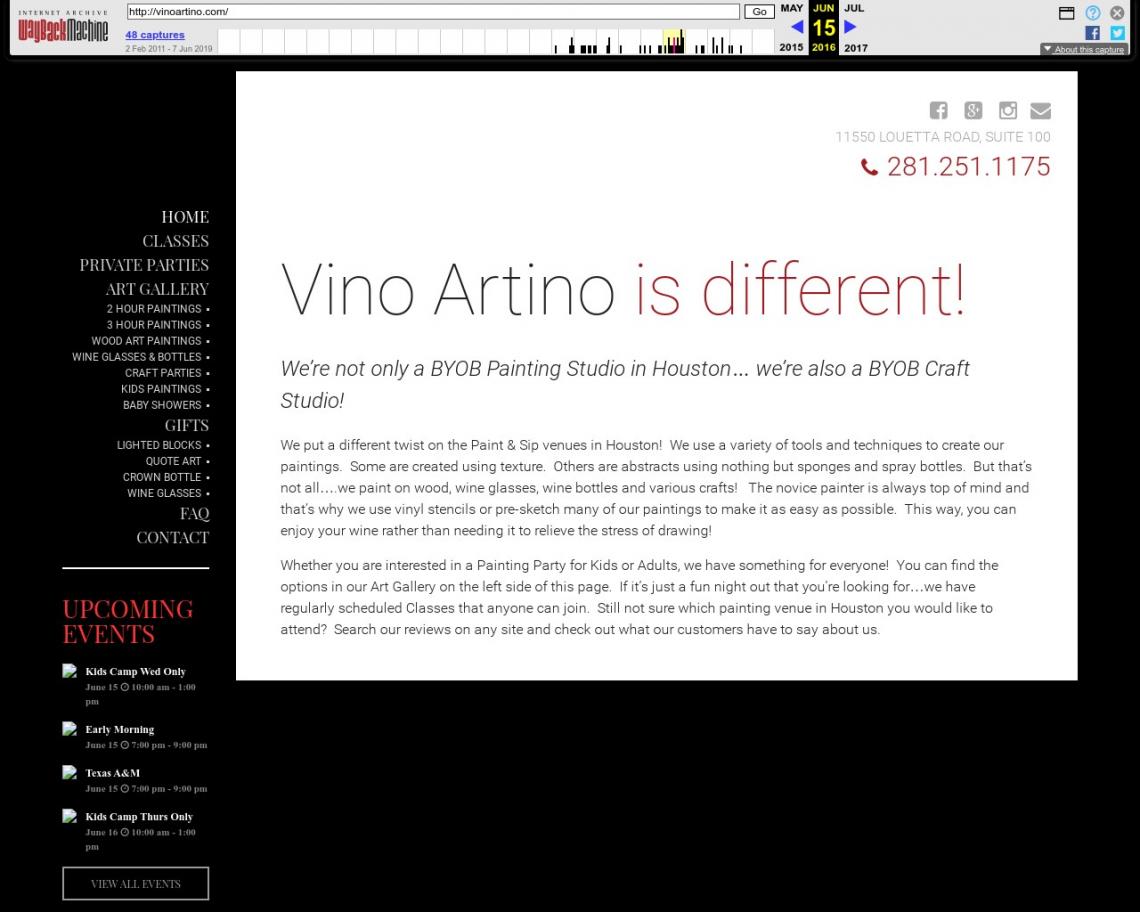Open the ART GALLERY menu item
Screen dimensions: 1140x912
[x=157, y=289]
